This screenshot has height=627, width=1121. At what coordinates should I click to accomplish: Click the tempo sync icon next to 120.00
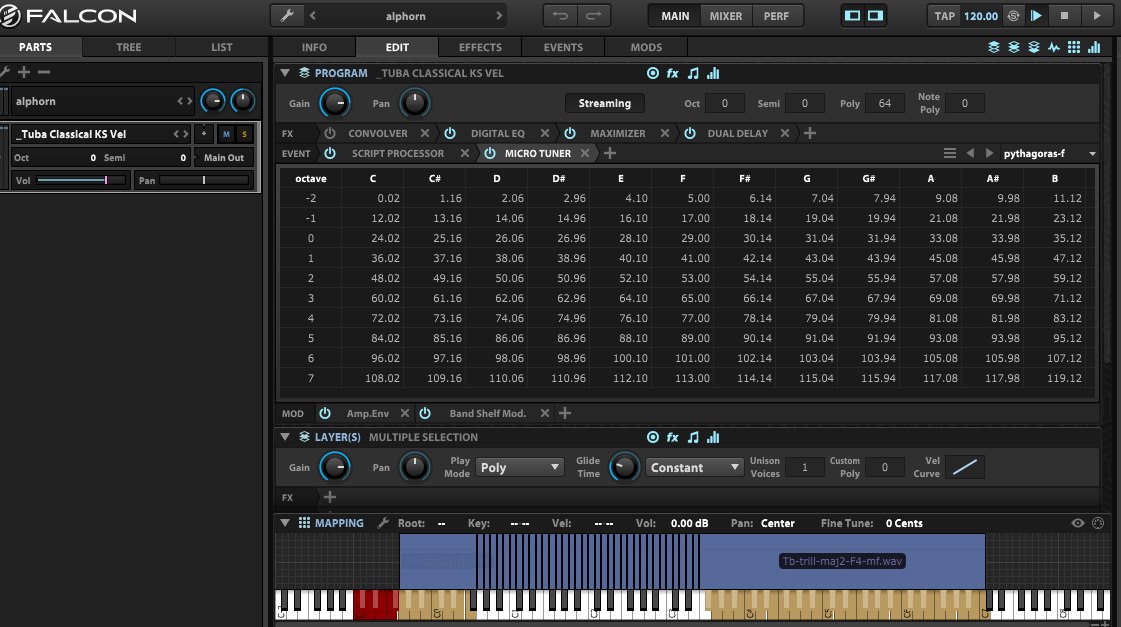1013,16
